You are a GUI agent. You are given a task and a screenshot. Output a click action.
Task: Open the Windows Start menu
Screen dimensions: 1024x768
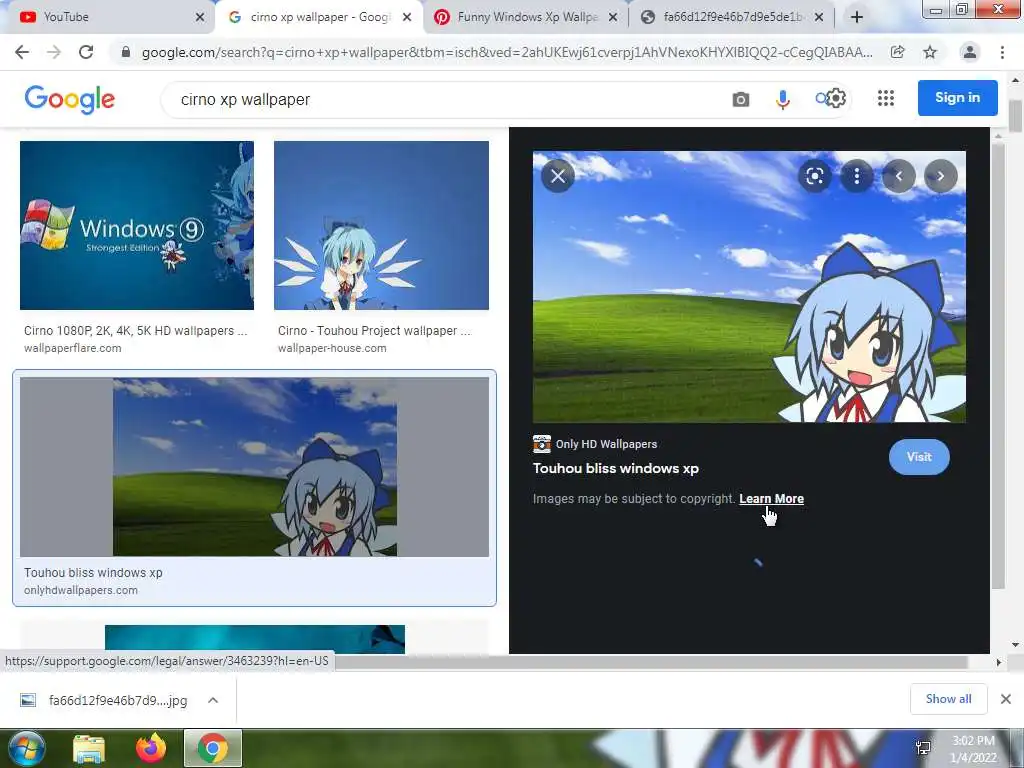[25, 748]
